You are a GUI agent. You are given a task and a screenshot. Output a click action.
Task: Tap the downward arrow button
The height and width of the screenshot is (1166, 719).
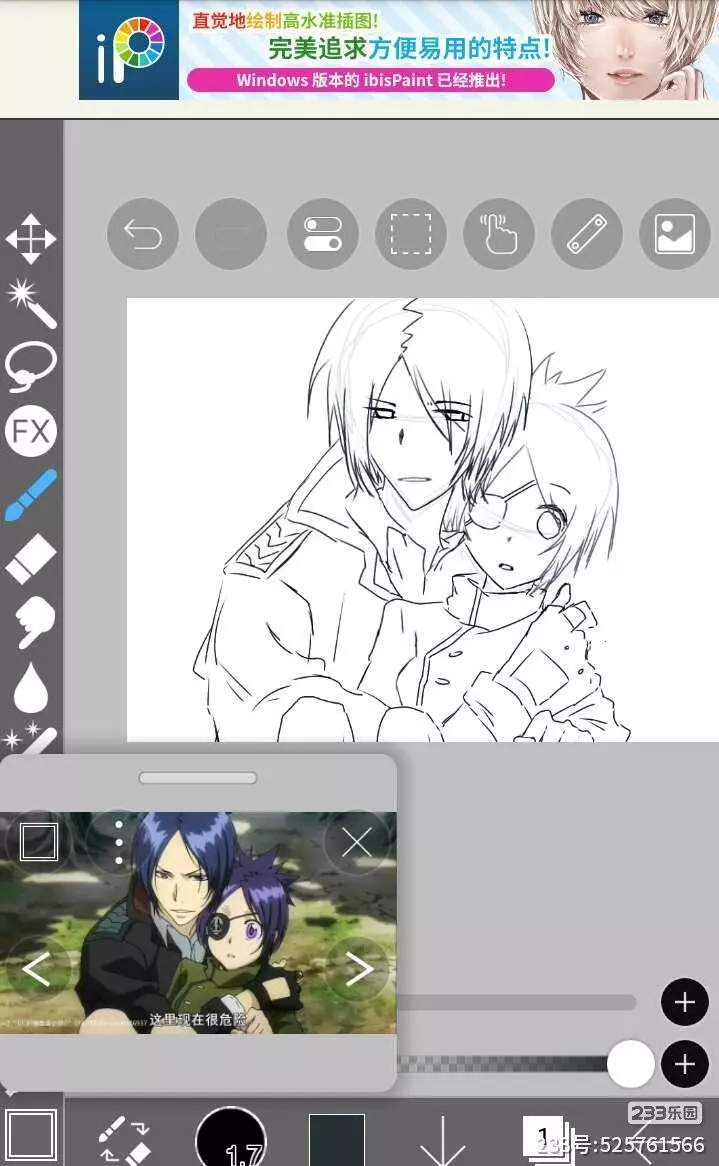point(442,1140)
